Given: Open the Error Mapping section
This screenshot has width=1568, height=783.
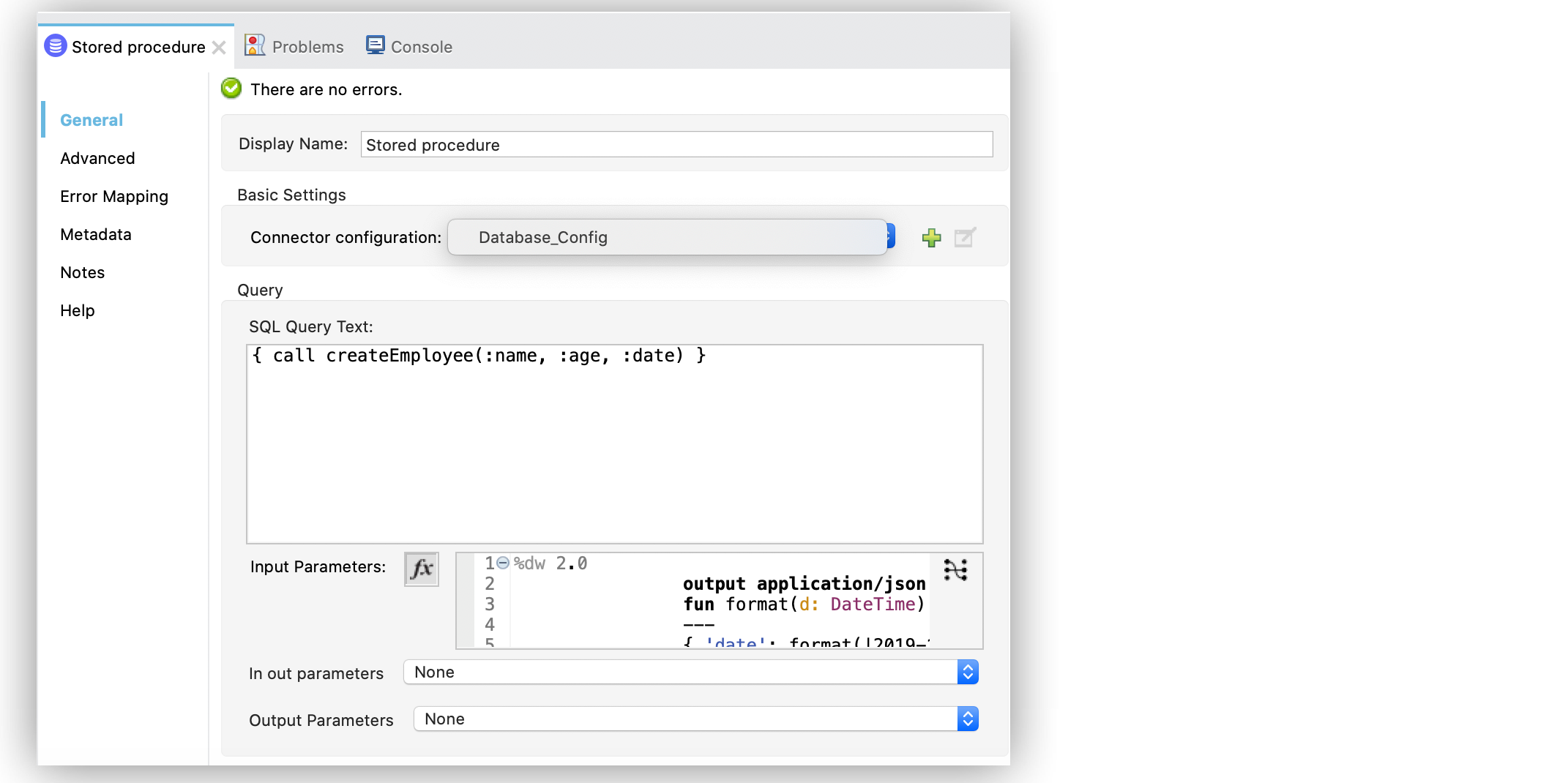Looking at the screenshot, I should click(113, 196).
